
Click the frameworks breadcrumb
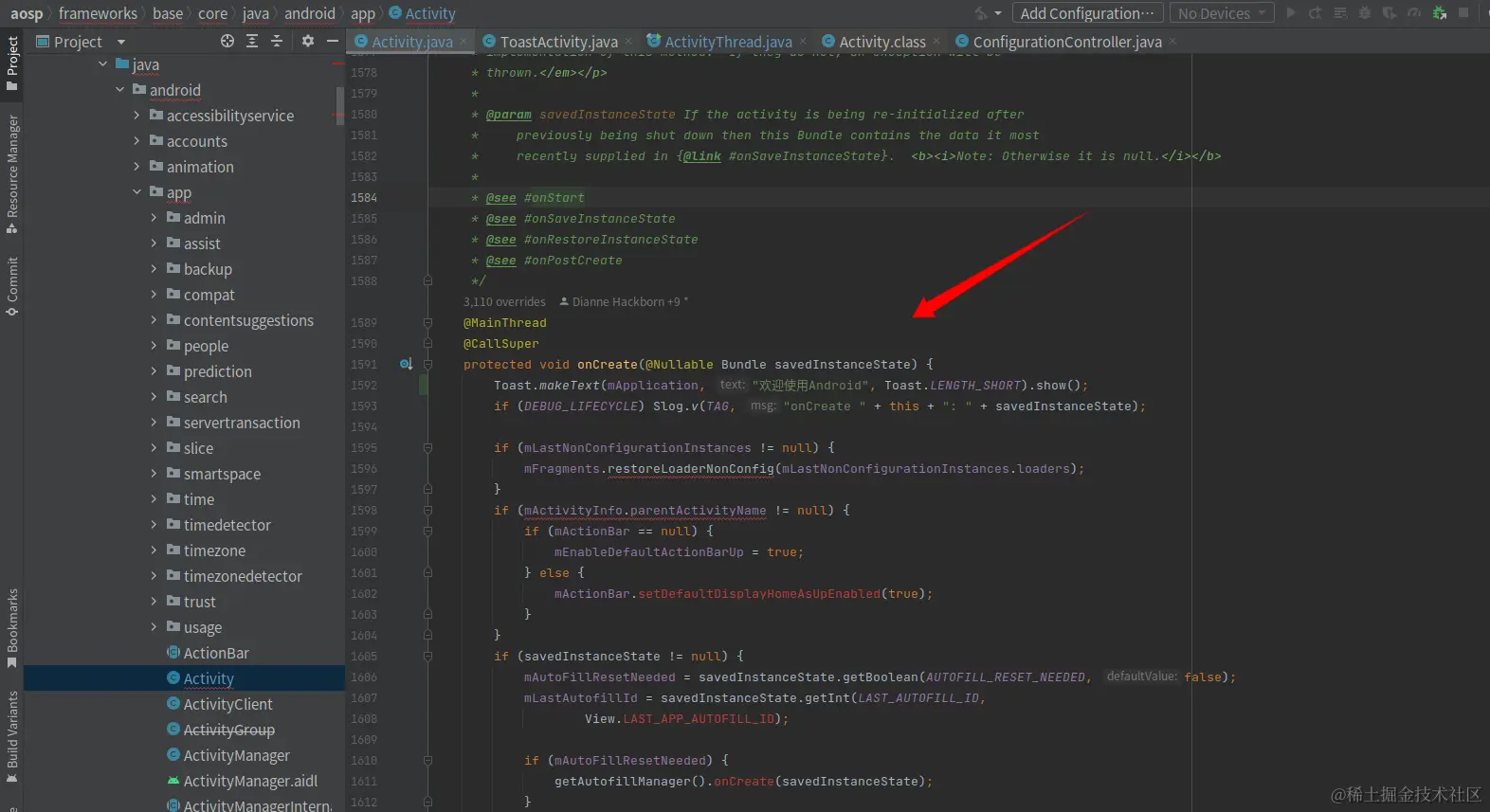(98, 13)
